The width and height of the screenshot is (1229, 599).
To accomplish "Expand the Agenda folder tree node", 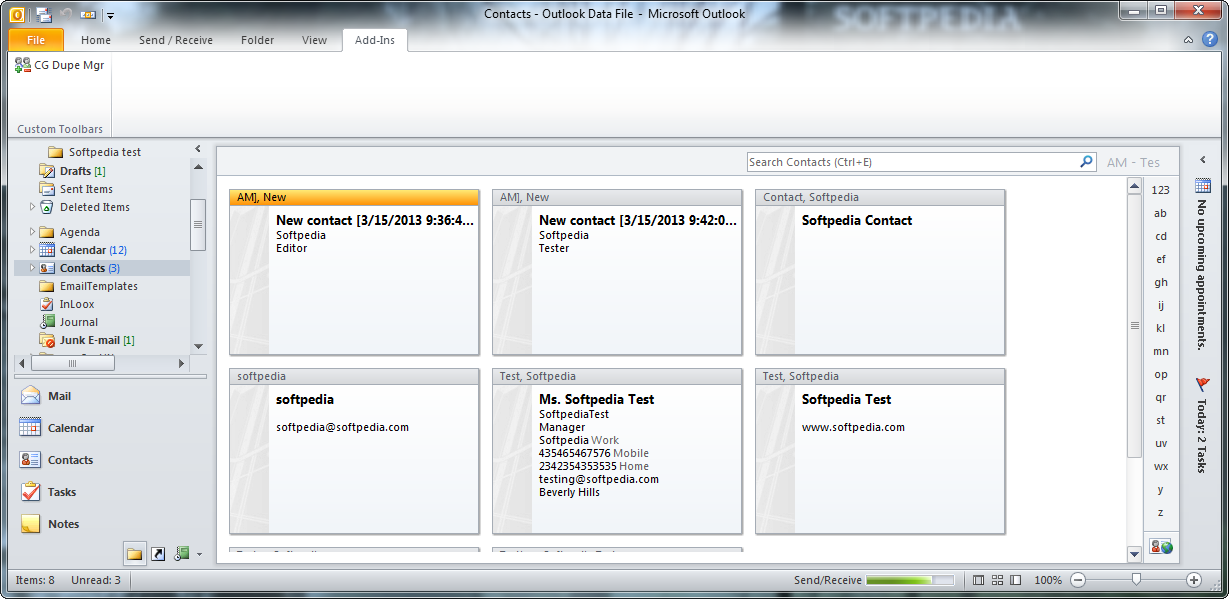I will pos(32,232).
